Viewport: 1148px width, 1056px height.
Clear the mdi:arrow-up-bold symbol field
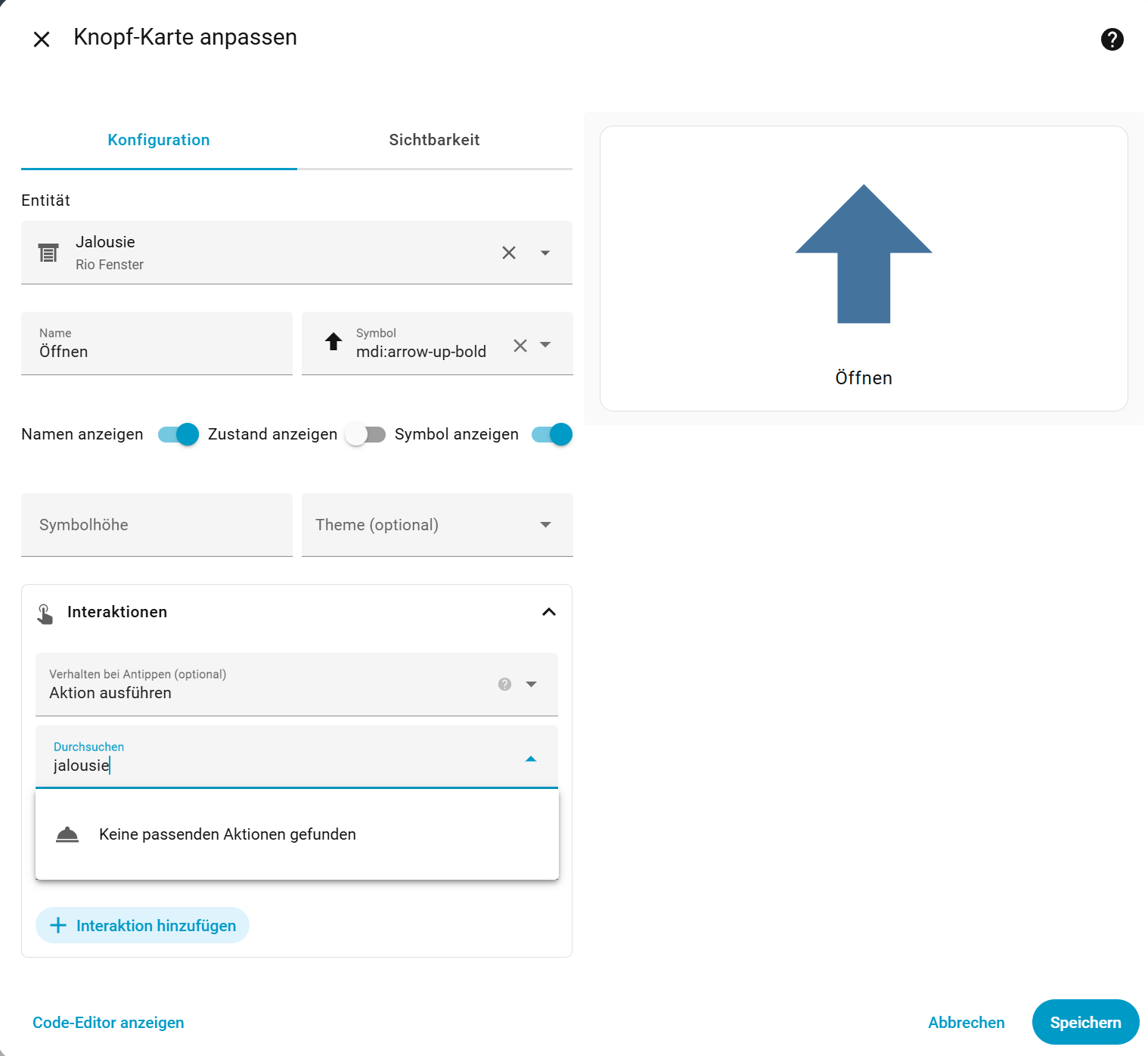click(520, 346)
